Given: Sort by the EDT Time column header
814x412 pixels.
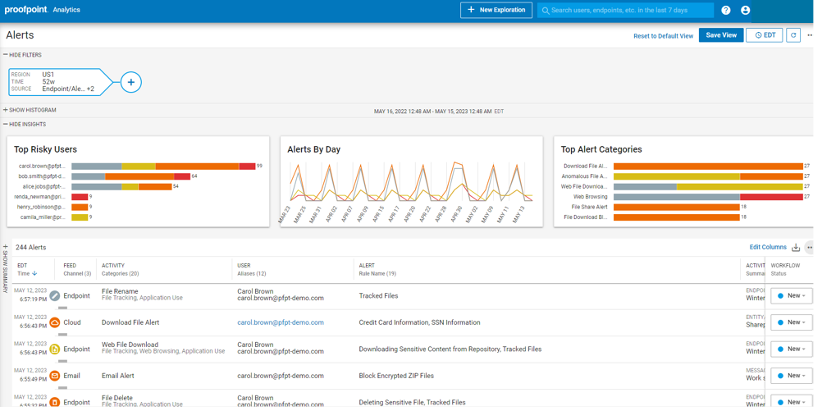Looking at the screenshot, I should (x=24, y=269).
